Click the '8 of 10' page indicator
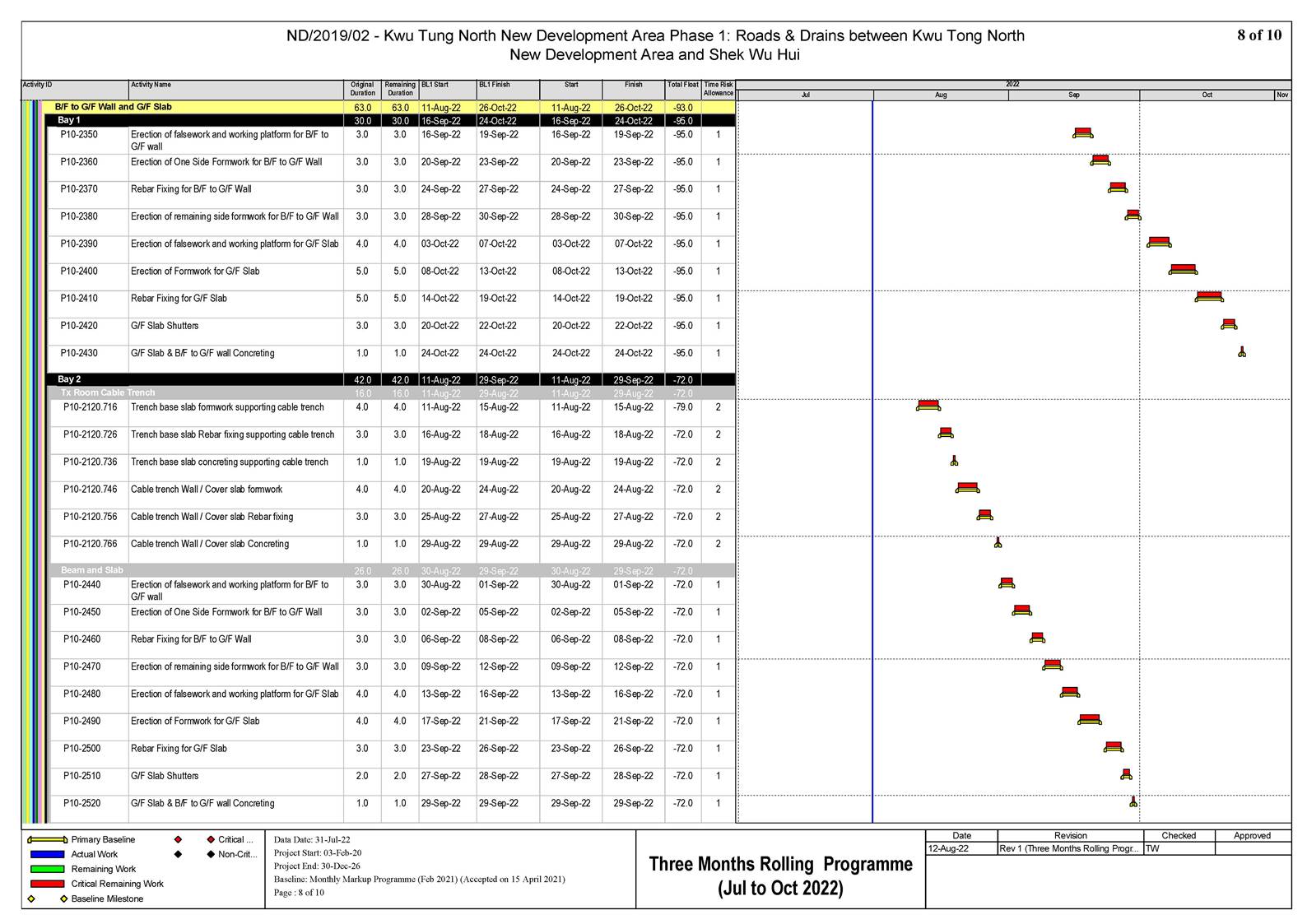This screenshot has height=924, width=1307. tap(1259, 35)
